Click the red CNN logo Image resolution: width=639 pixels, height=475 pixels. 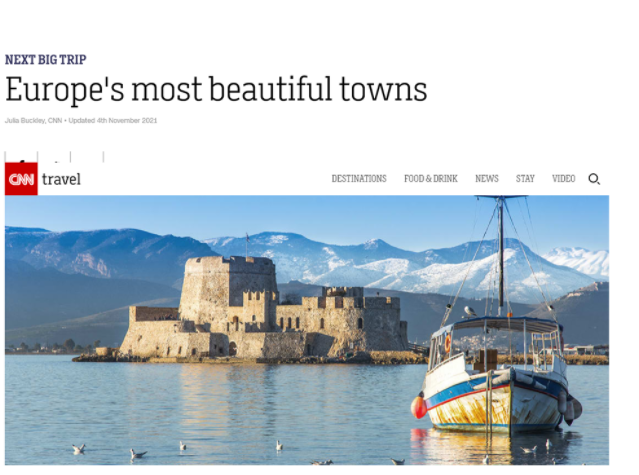pyautogui.click(x=21, y=179)
